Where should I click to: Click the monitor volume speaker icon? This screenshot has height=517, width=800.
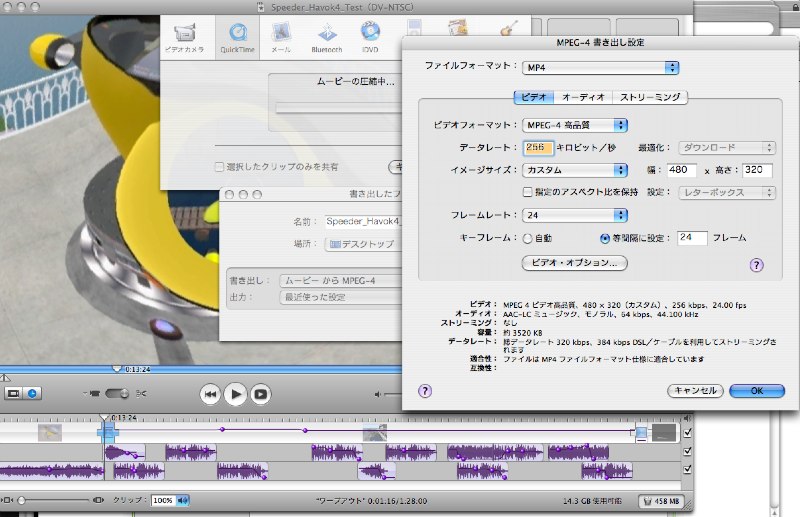pyautogui.click(x=378, y=394)
